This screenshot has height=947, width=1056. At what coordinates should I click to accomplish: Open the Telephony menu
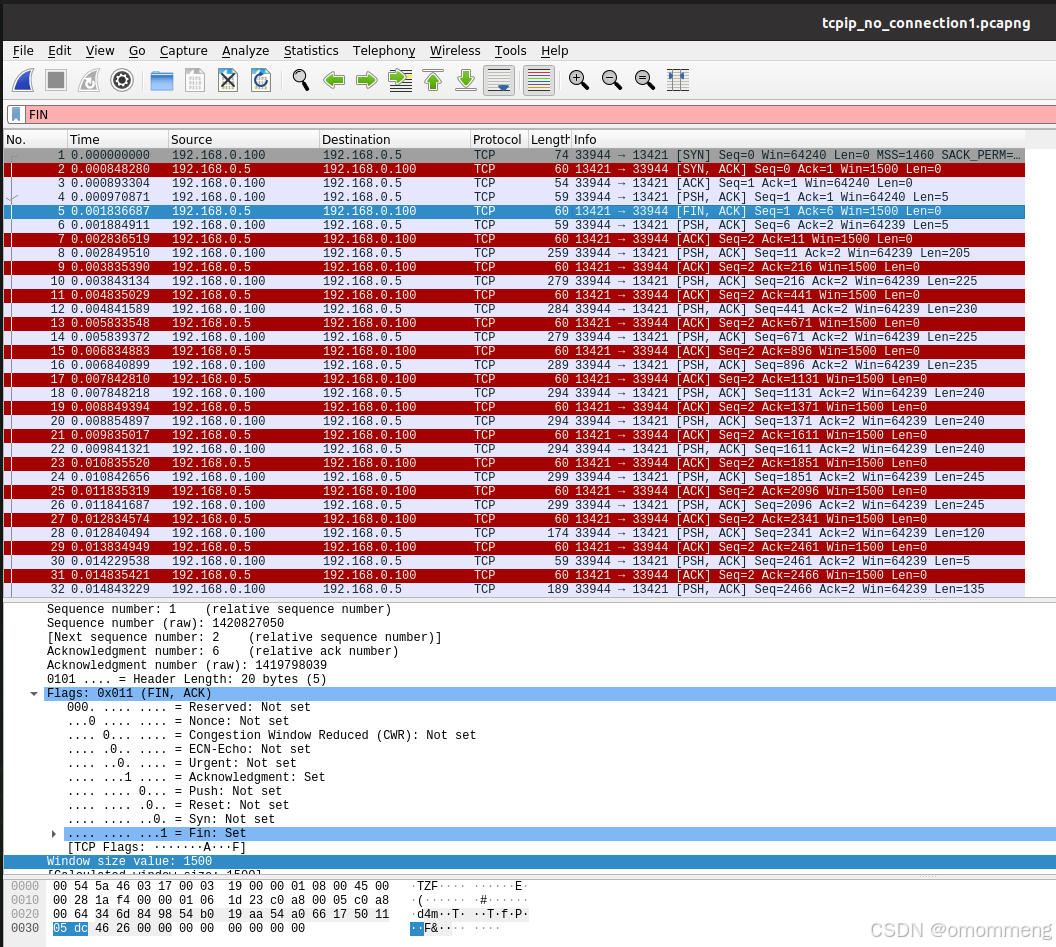click(x=384, y=51)
